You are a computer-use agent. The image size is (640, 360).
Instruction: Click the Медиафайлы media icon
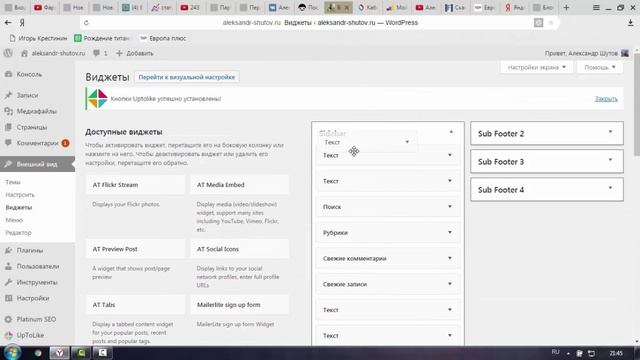tap(8, 111)
